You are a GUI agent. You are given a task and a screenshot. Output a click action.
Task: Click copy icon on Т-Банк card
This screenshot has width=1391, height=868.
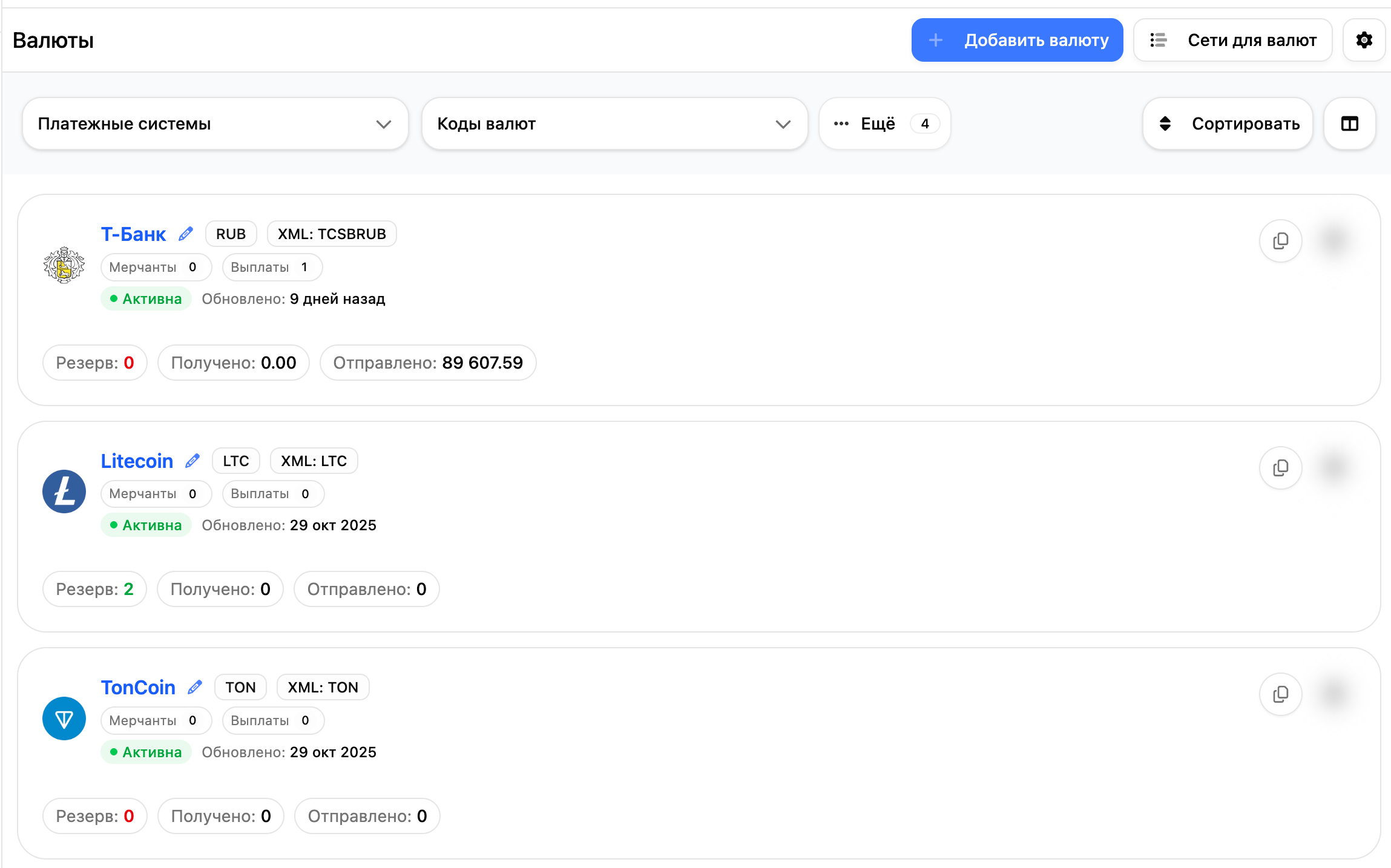1280,241
